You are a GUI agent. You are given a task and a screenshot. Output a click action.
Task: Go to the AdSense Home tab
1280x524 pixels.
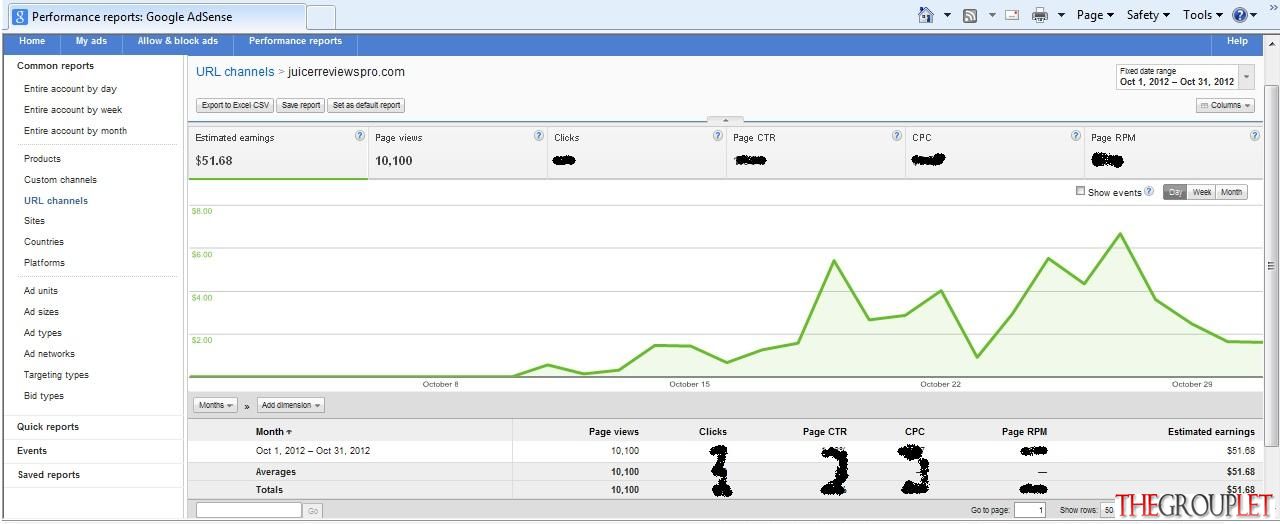point(32,41)
